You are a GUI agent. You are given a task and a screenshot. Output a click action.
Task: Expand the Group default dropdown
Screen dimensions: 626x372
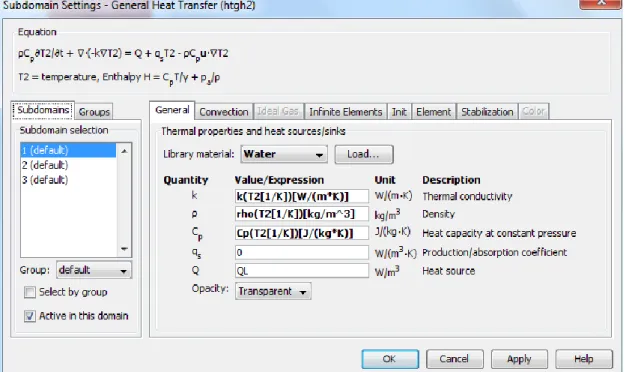coord(94,270)
